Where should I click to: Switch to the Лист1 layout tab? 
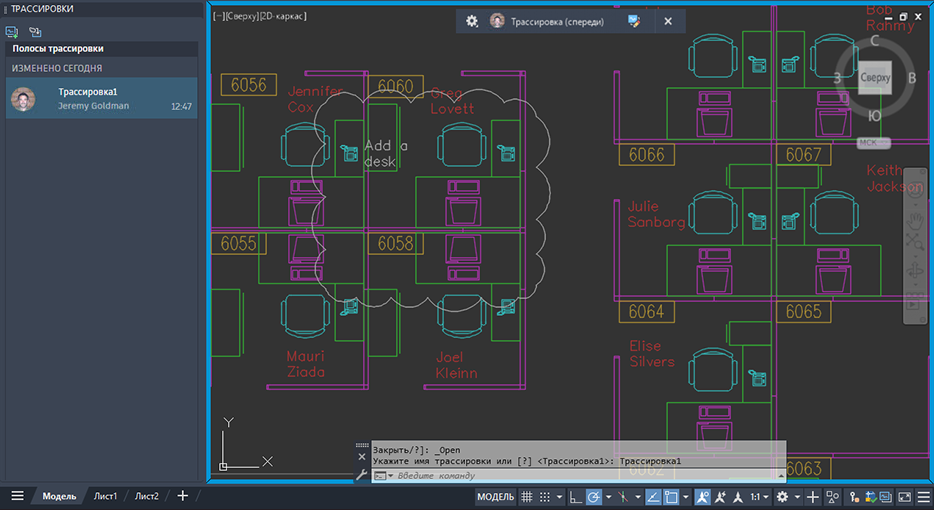click(x=106, y=497)
